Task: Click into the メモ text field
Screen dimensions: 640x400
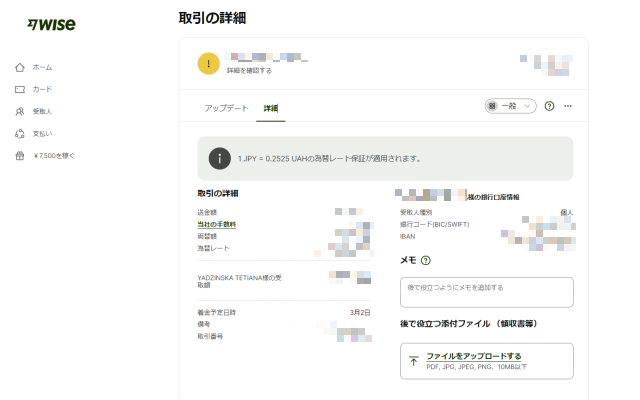Action: pyautogui.click(x=486, y=292)
